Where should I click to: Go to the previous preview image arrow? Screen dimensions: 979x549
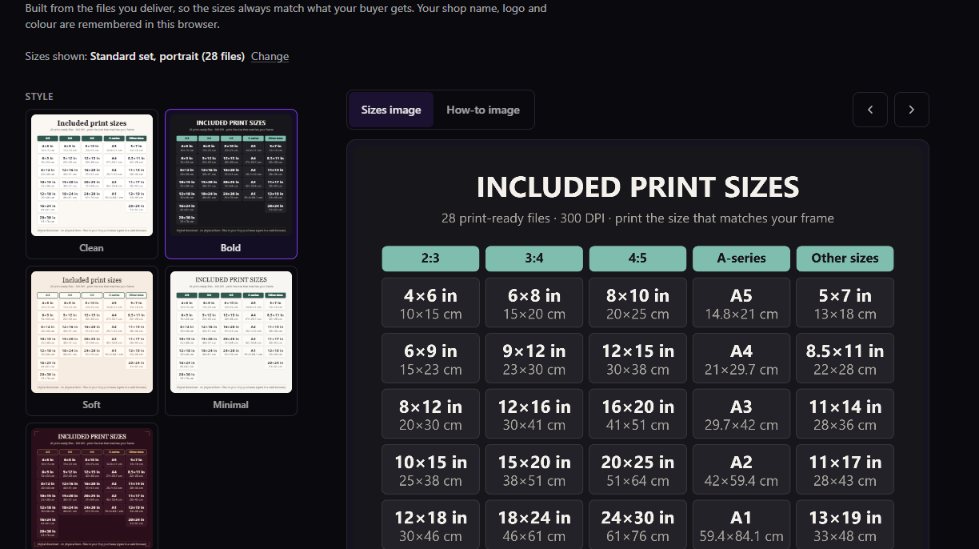[870, 109]
